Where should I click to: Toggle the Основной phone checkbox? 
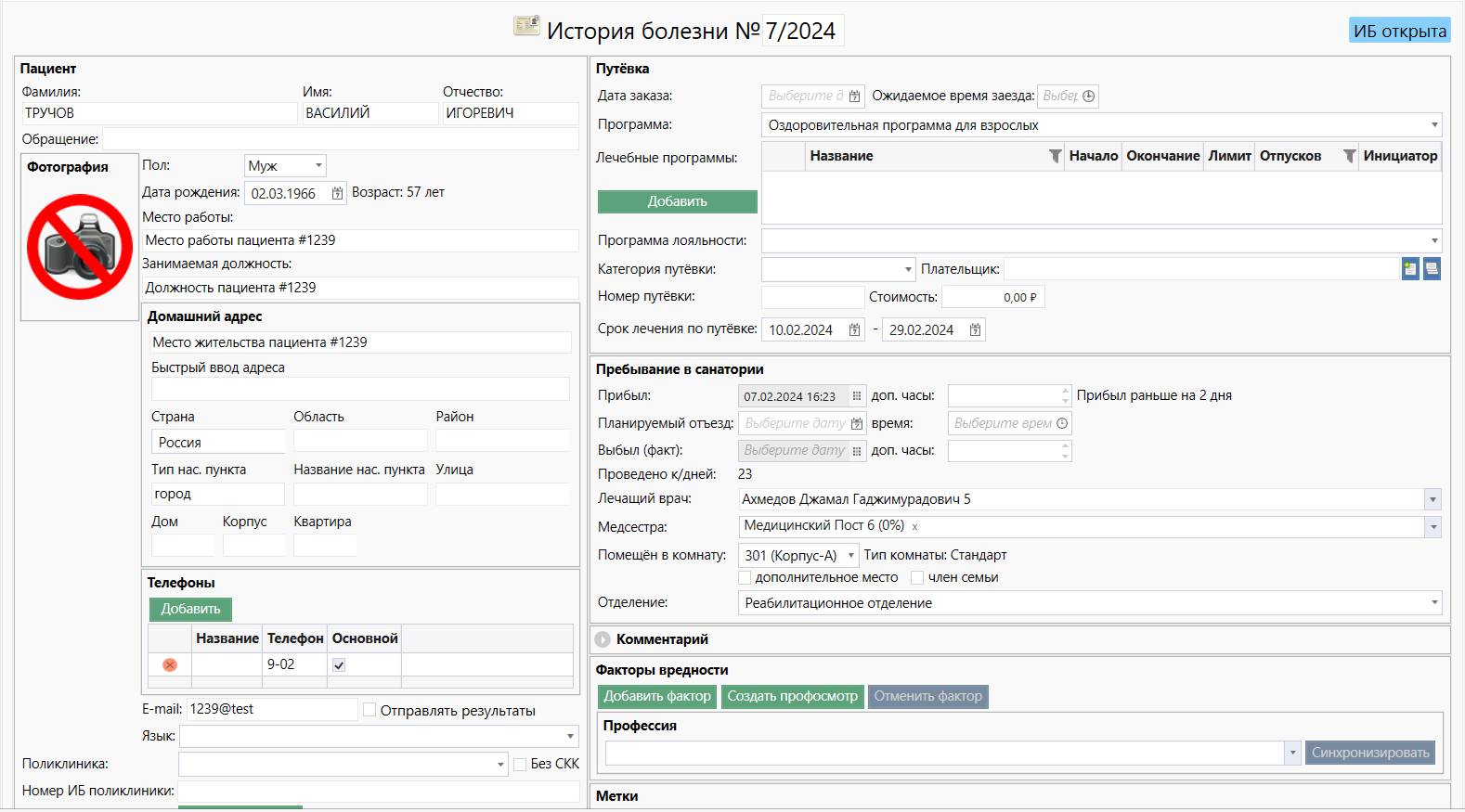(339, 665)
